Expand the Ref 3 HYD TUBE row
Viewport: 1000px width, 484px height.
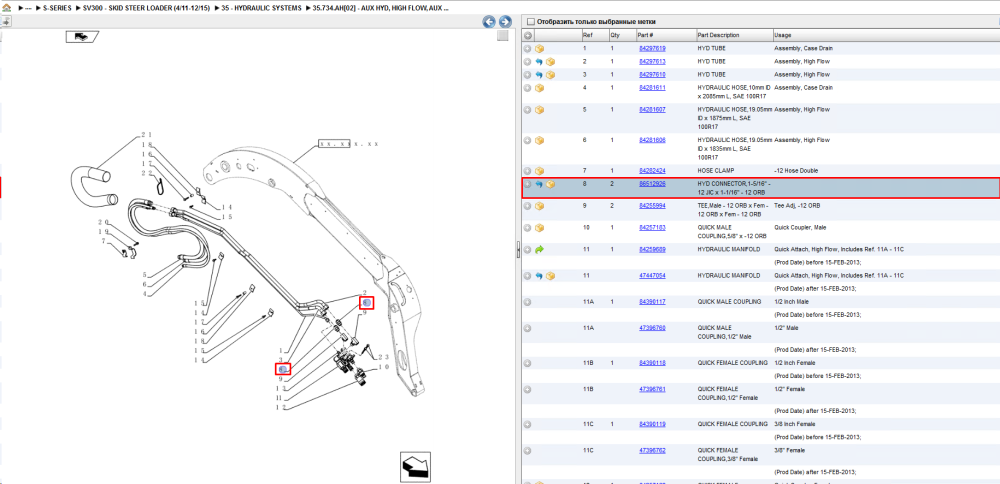pos(527,75)
